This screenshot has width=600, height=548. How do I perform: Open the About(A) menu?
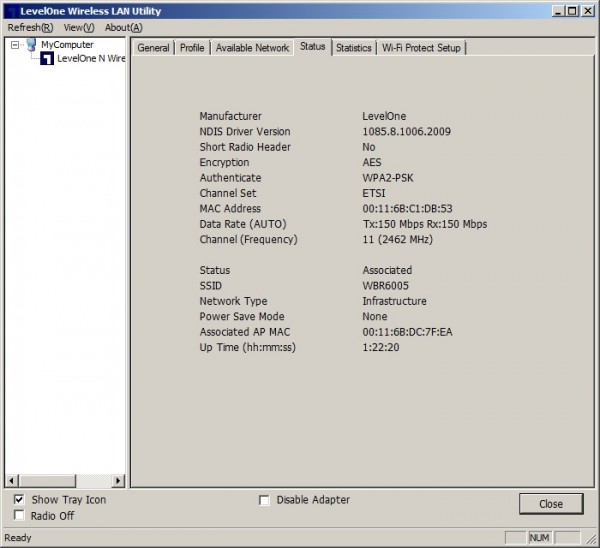(x=124, y=28)
